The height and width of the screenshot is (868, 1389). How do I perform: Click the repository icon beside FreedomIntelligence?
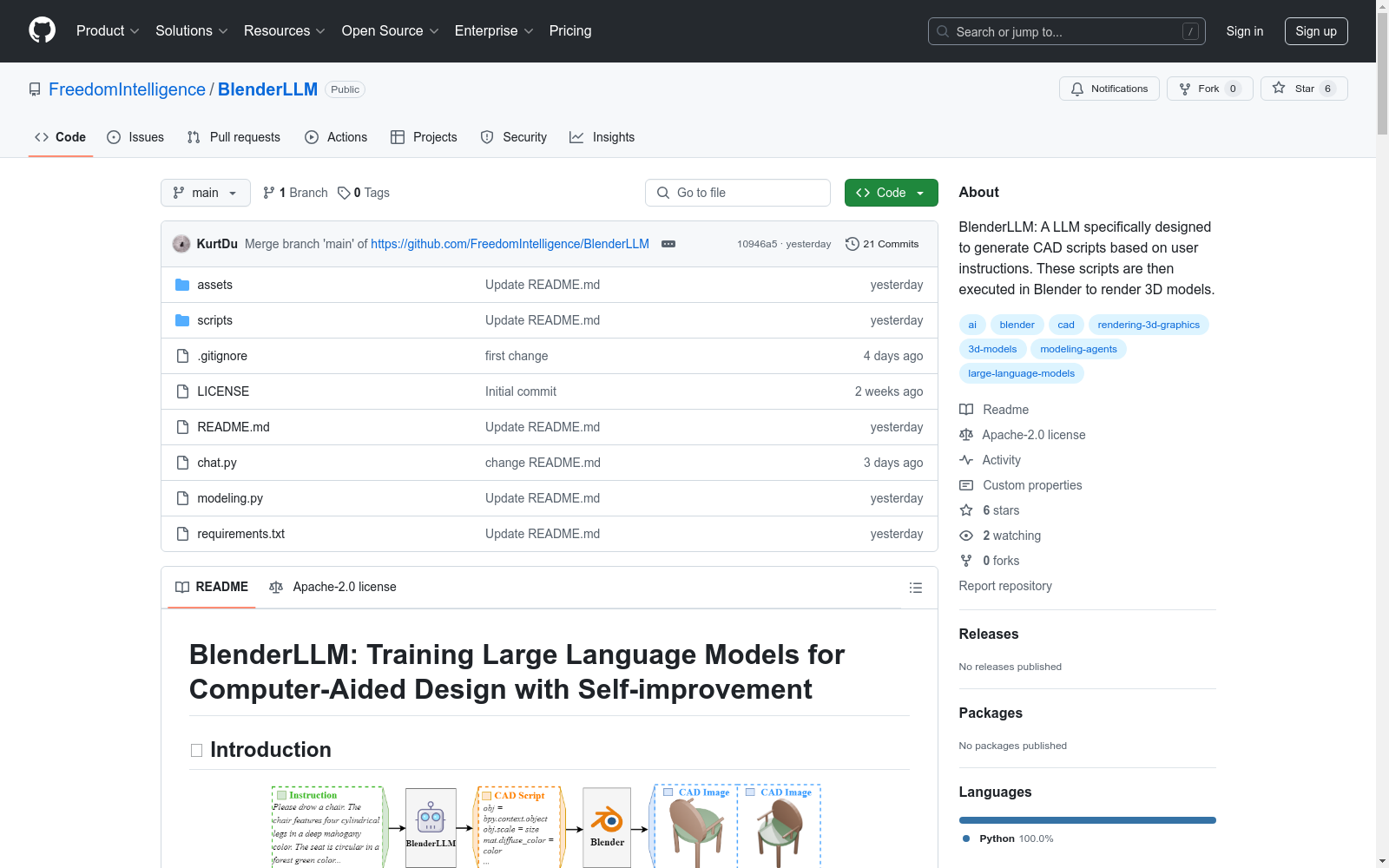(x=35, y=89)
